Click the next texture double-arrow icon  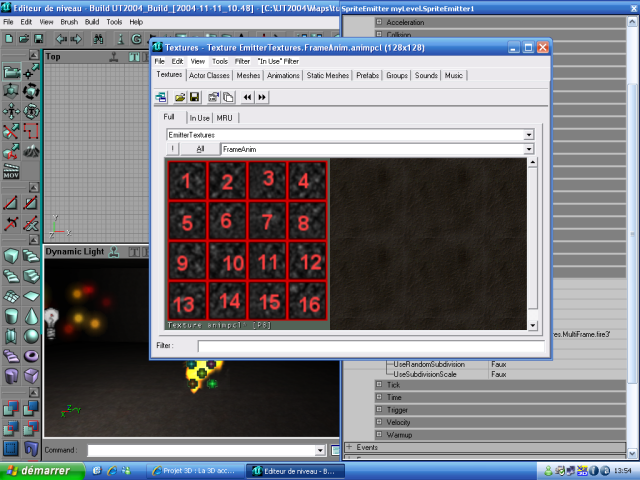tap(262, 97)
